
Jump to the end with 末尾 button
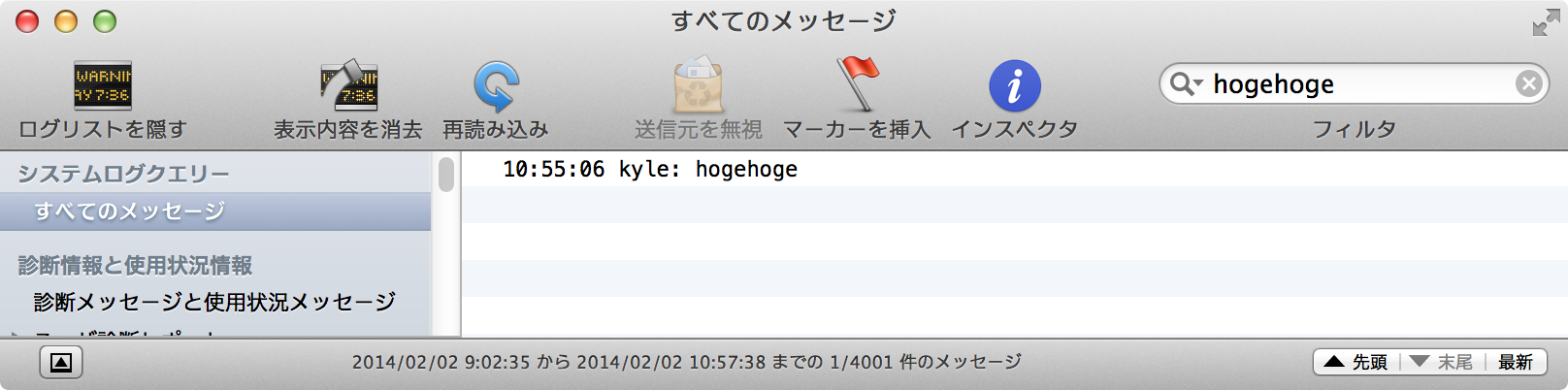pos(1442,362)
